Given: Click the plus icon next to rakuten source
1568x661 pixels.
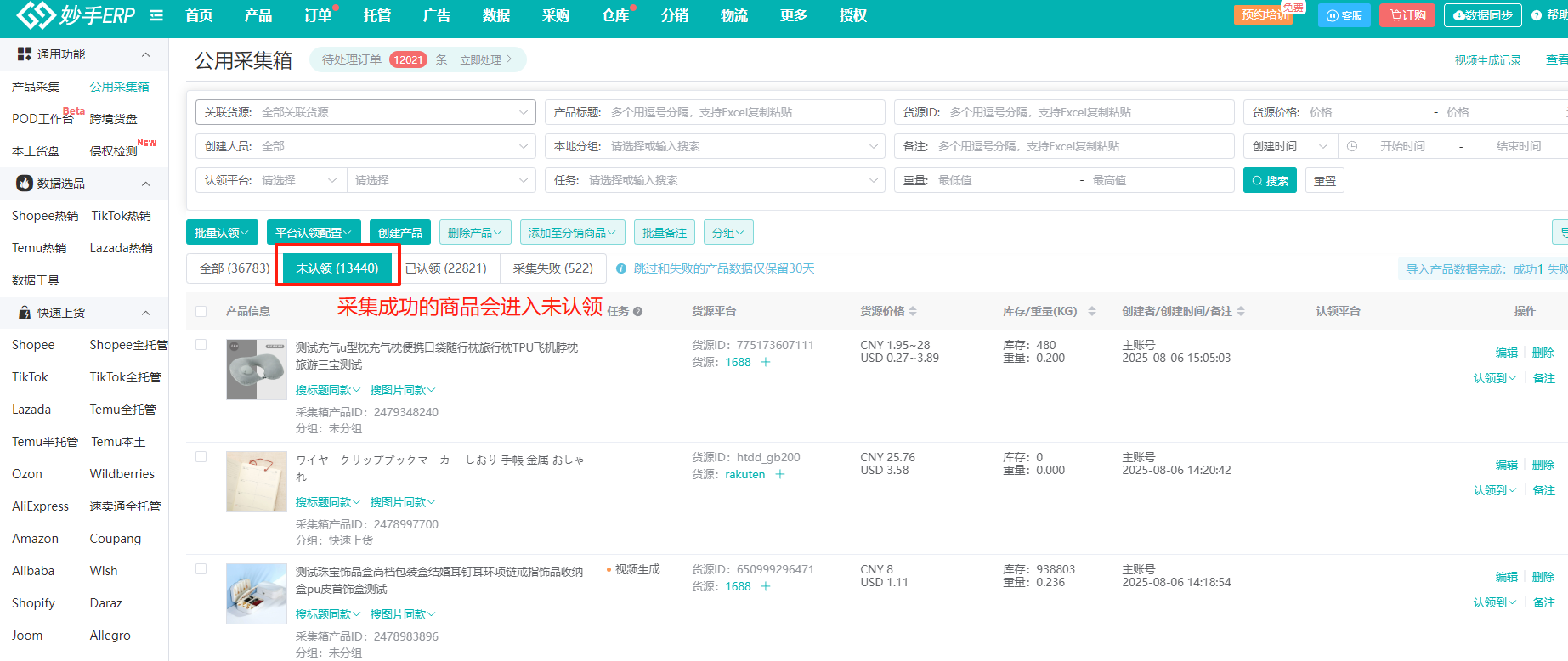Looking at the screenshot, I should 779,474.
